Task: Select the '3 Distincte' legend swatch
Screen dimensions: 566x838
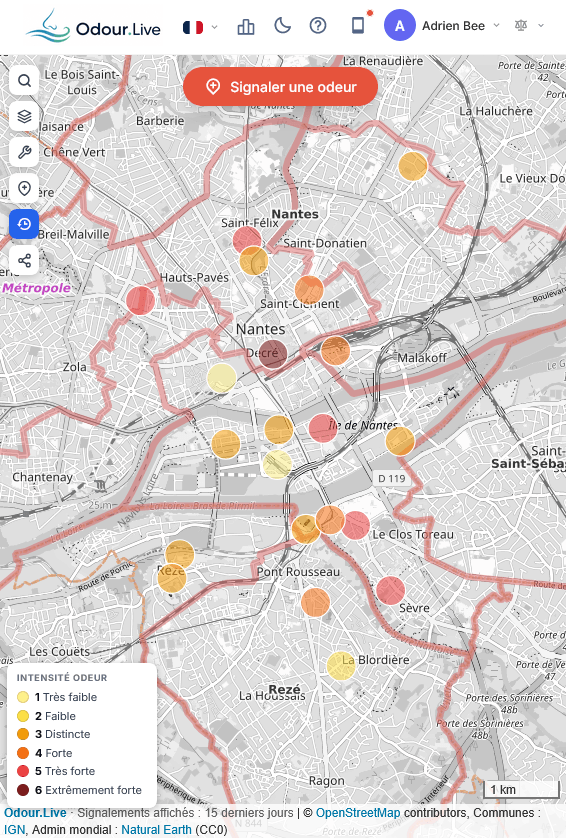Action: click(23, 734)
